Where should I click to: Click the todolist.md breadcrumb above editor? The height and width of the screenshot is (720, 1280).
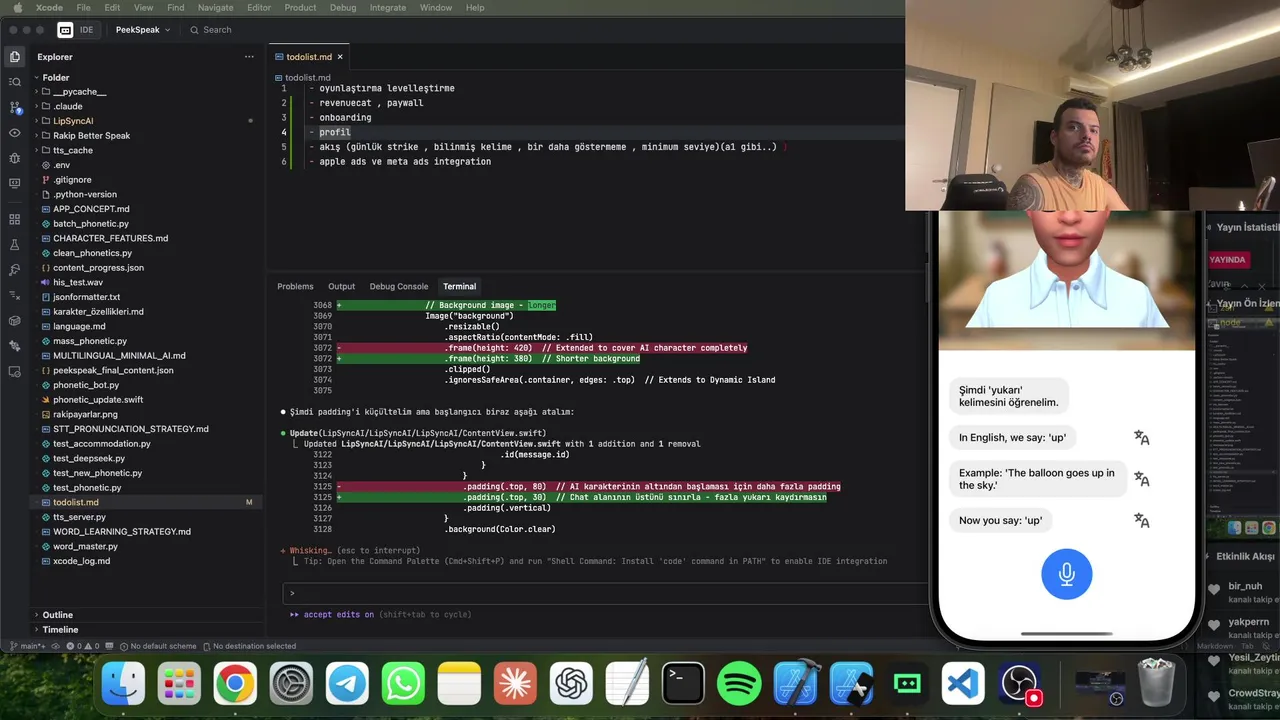click(x=302, y=77)
